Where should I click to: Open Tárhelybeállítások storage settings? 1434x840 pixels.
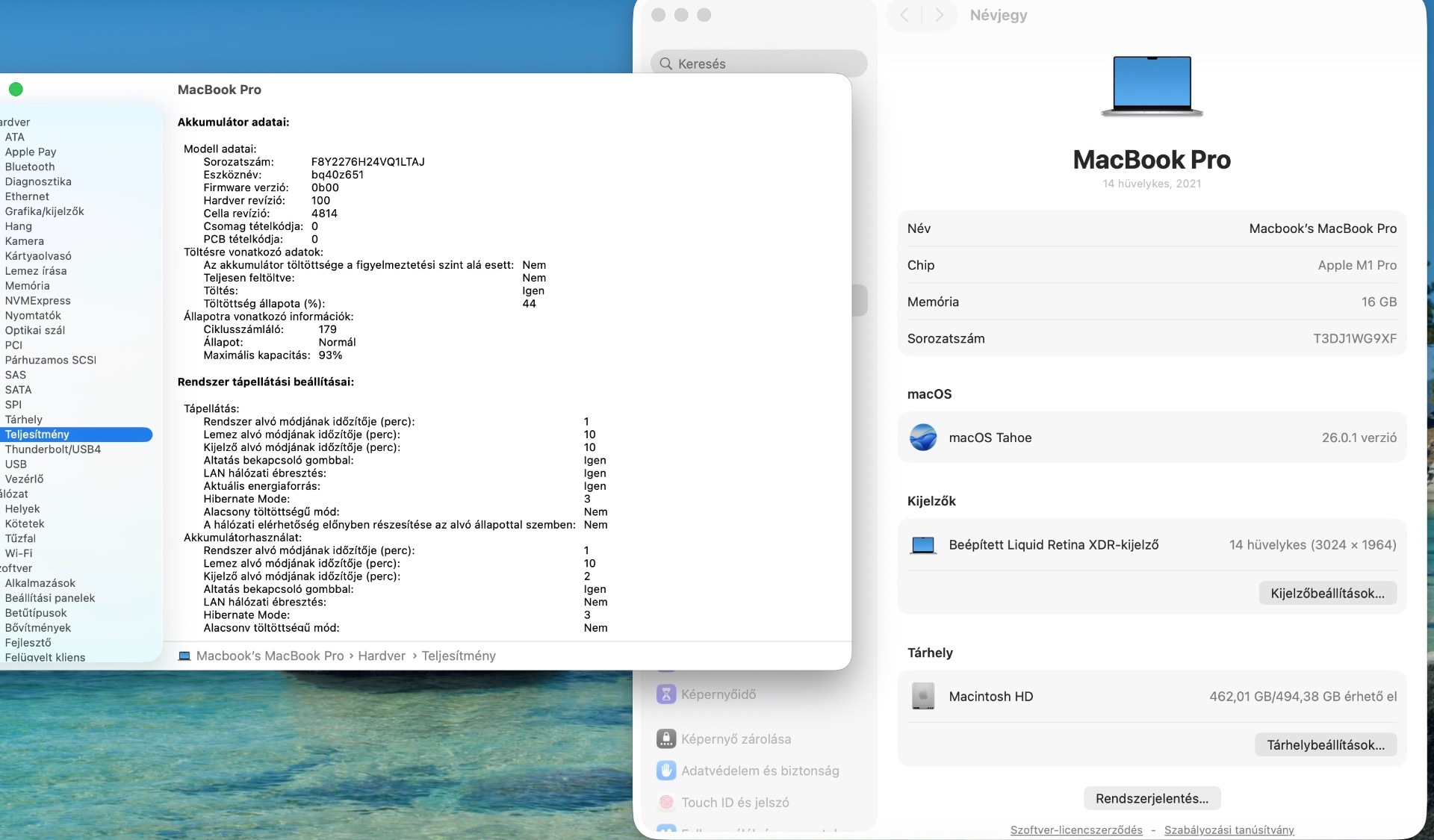tap(1326, 745)
